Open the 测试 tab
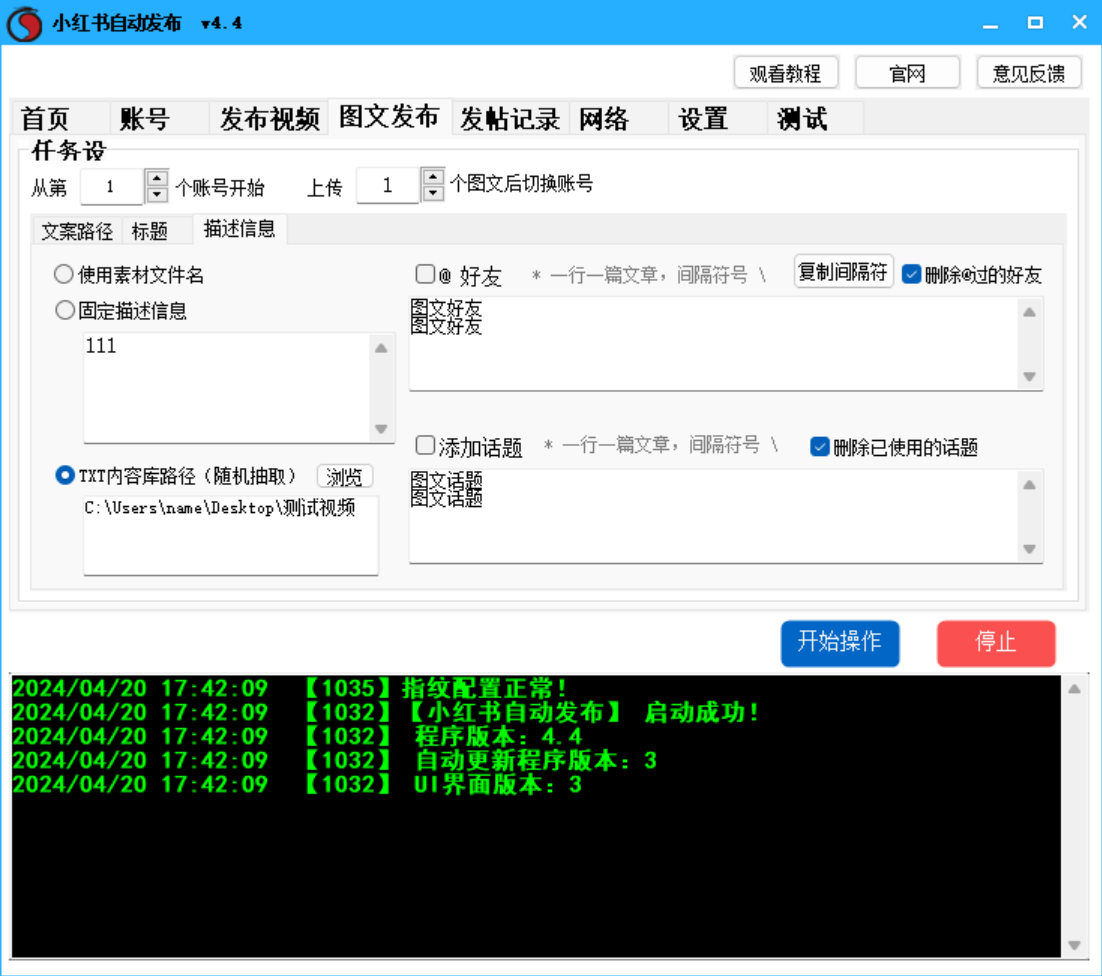1102x976 pixels. click(x=816, y=118)
